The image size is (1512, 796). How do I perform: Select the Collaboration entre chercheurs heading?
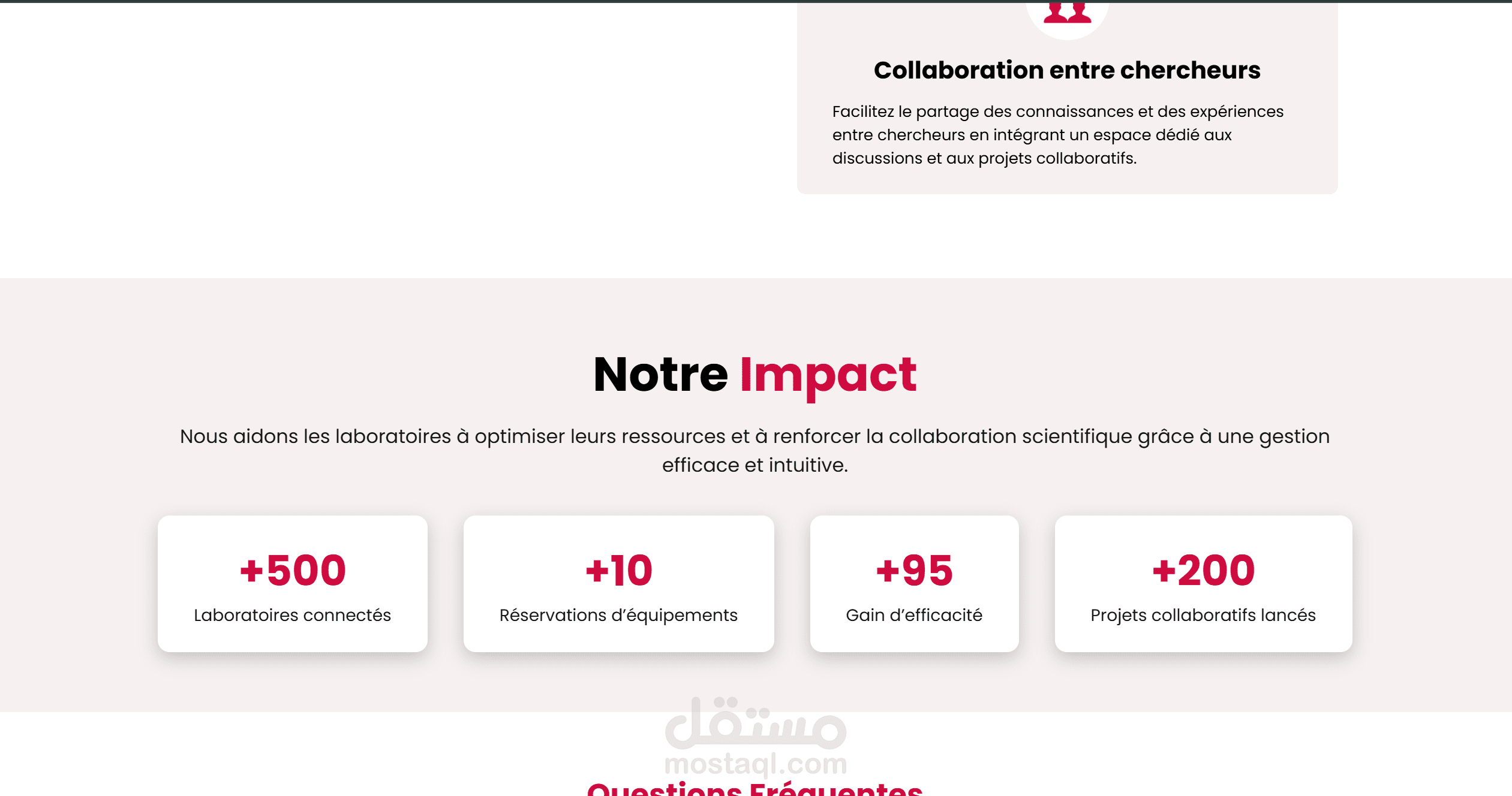click(1067, 70)
